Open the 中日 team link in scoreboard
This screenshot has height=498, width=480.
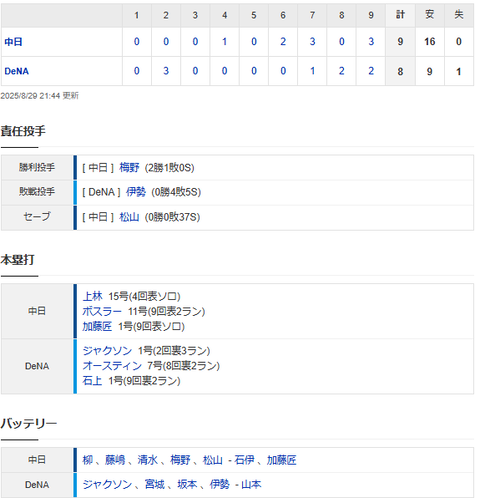tap(13, 42)
